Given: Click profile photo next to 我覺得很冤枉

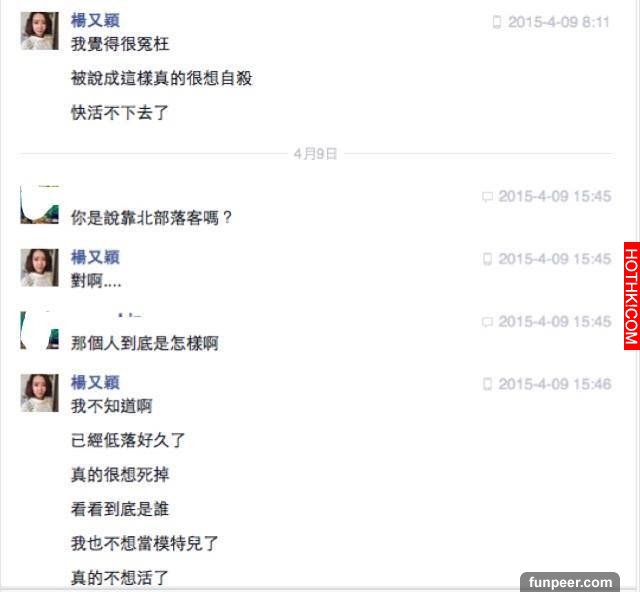Looking at the screenshot, I should [40, 31].
